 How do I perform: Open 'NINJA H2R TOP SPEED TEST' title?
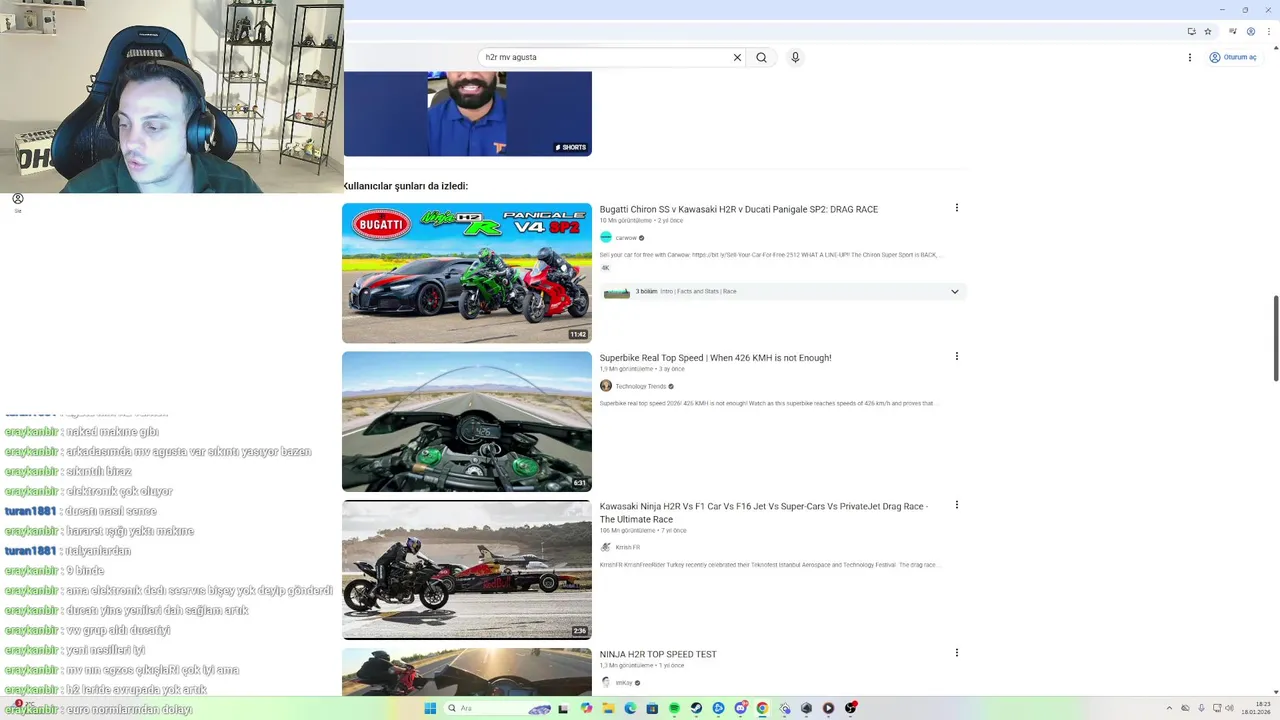pos(658,655)
